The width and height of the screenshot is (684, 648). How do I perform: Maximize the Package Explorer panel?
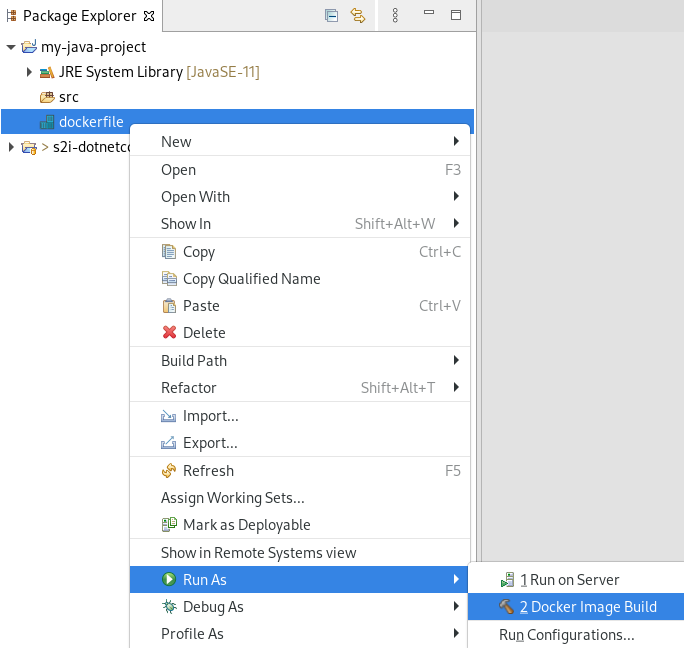tap(456, 15)
